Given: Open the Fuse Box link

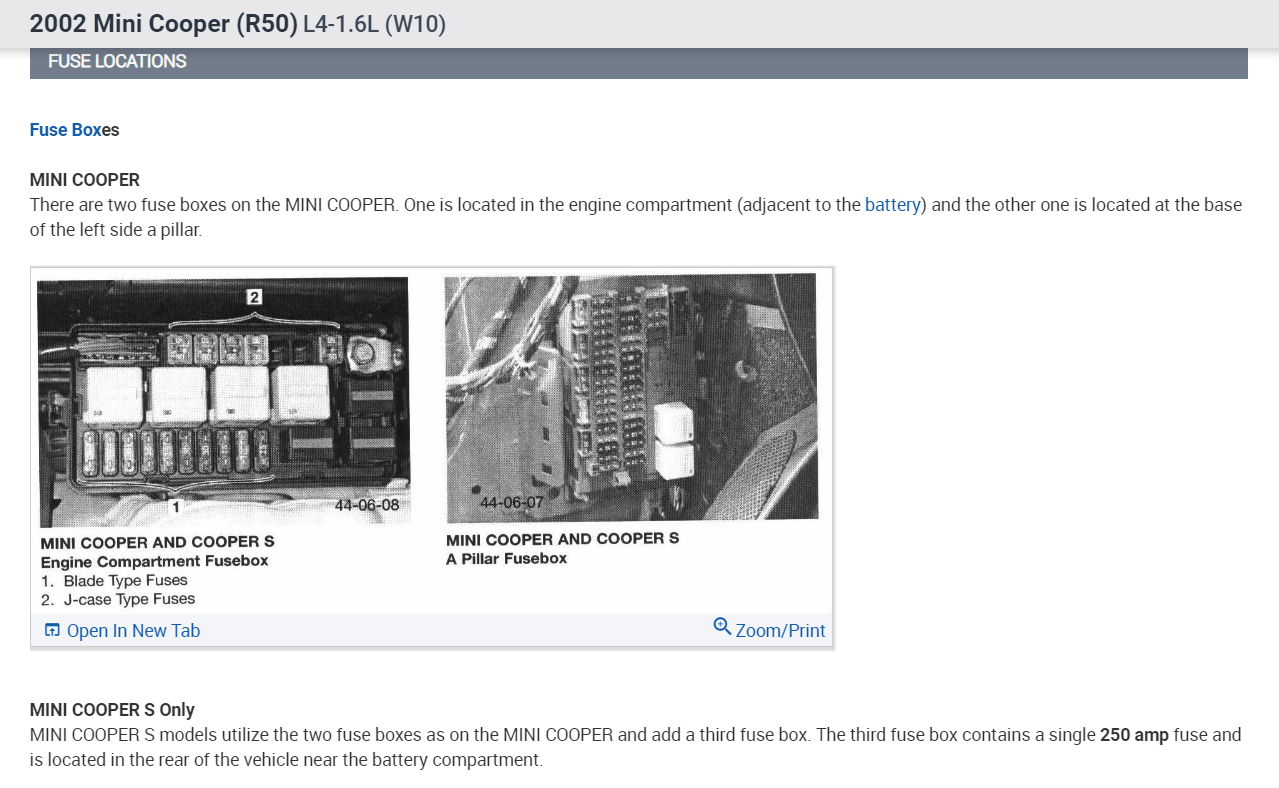Looking at the screenshot, I should pos(65,130).
